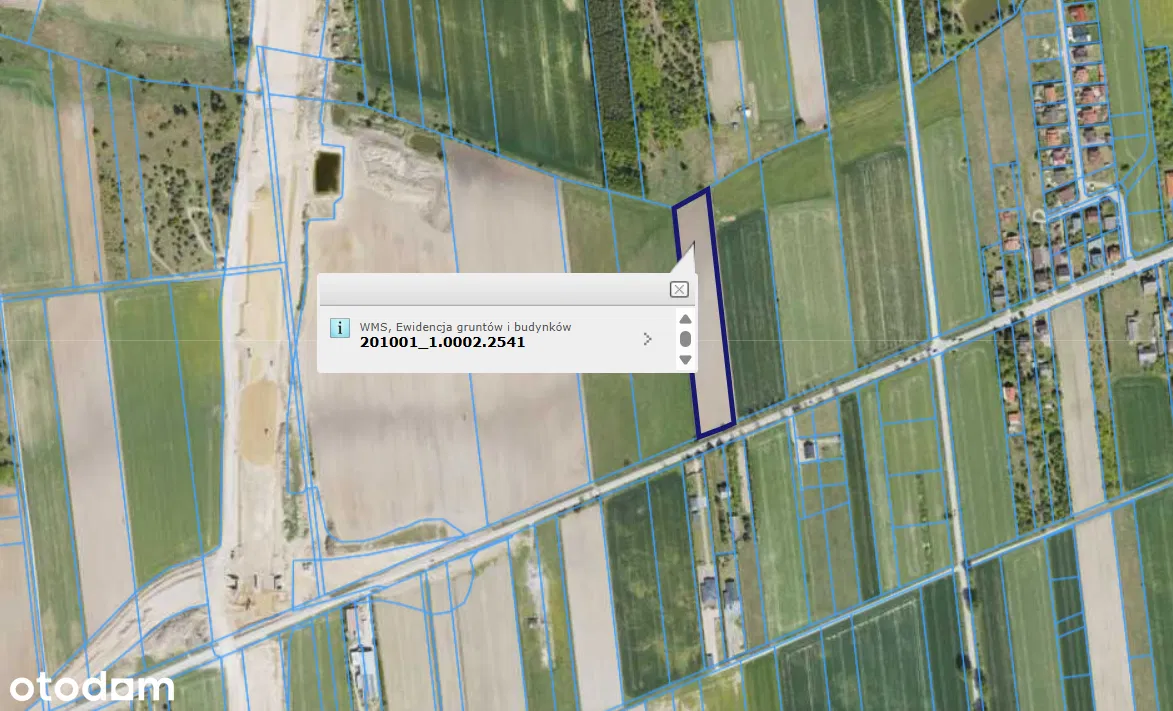The height and width of the screenshot is (711, 1173).
Task: Click the otodom logo watermark
Action: point(92,687)
